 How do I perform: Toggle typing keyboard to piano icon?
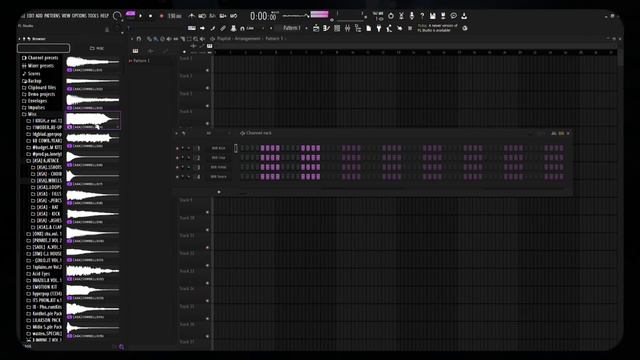coord(191,28)
